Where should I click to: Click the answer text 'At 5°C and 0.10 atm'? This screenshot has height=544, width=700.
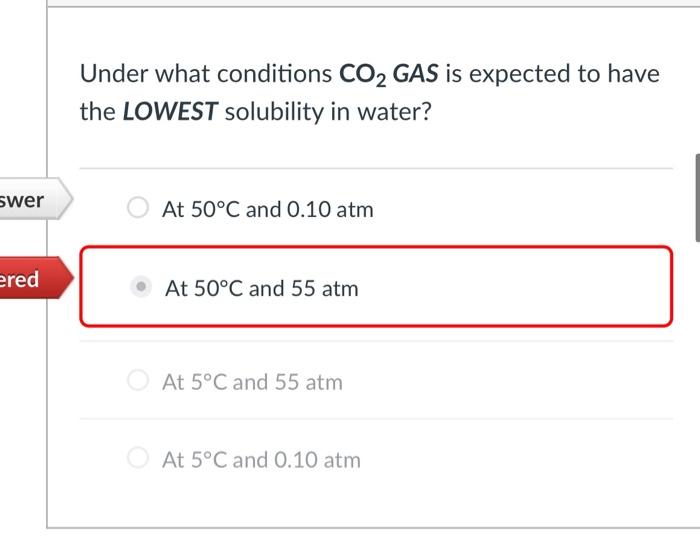click(261, 461)
